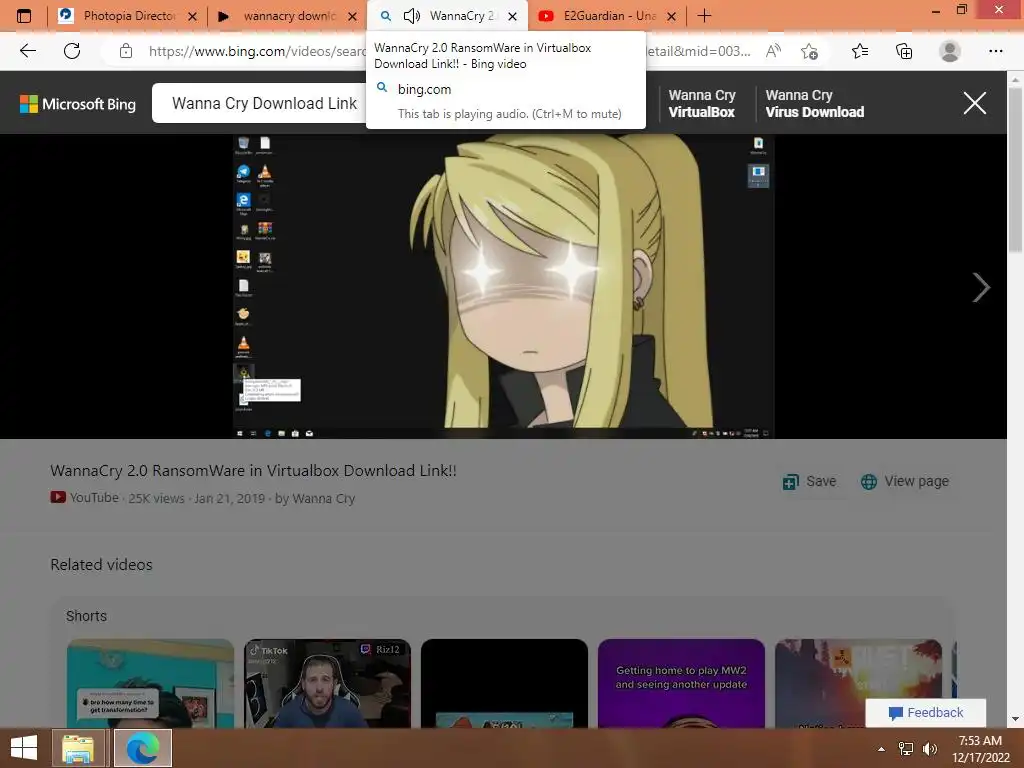Open the taskbar clock and date
Viewport: 1024px width, 768px height.
coord(980,748)
